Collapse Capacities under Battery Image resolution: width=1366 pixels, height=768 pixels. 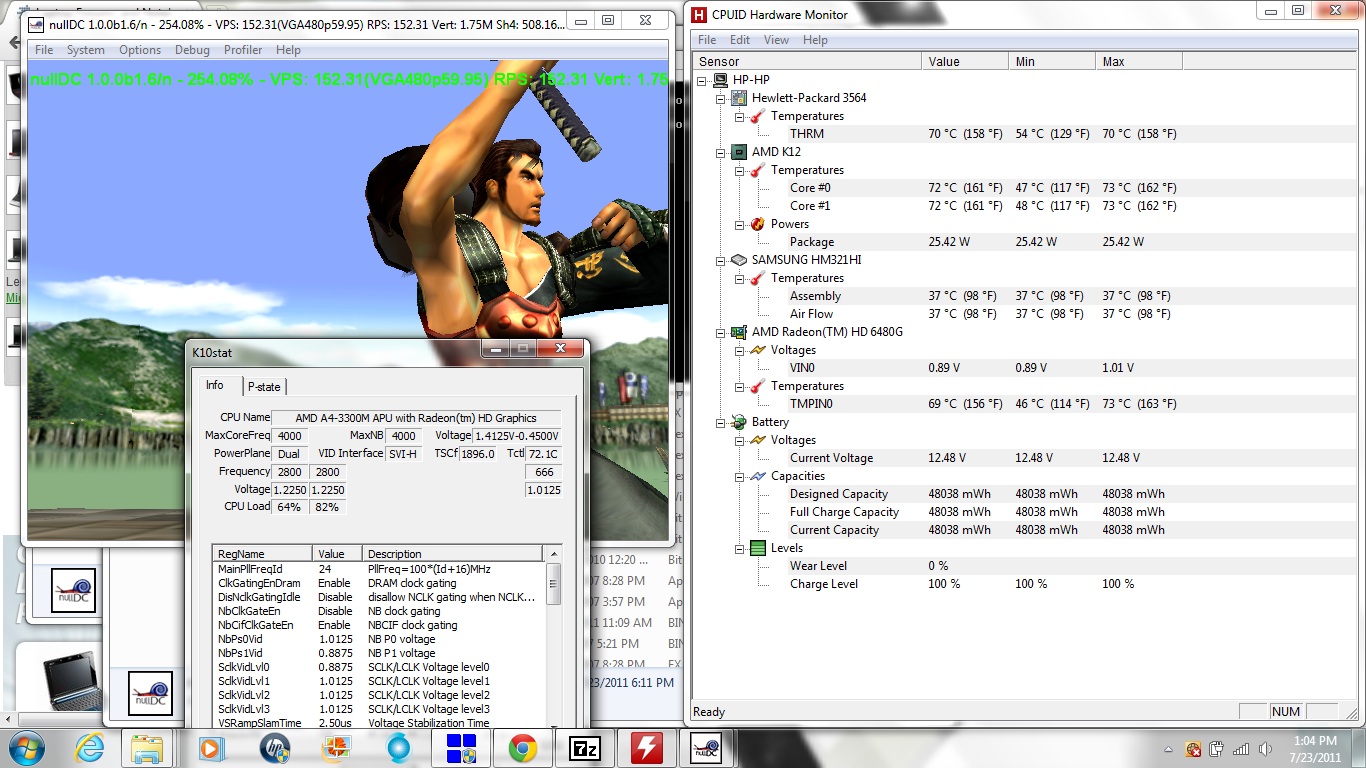pyautogui.click(x=739, y=476)
